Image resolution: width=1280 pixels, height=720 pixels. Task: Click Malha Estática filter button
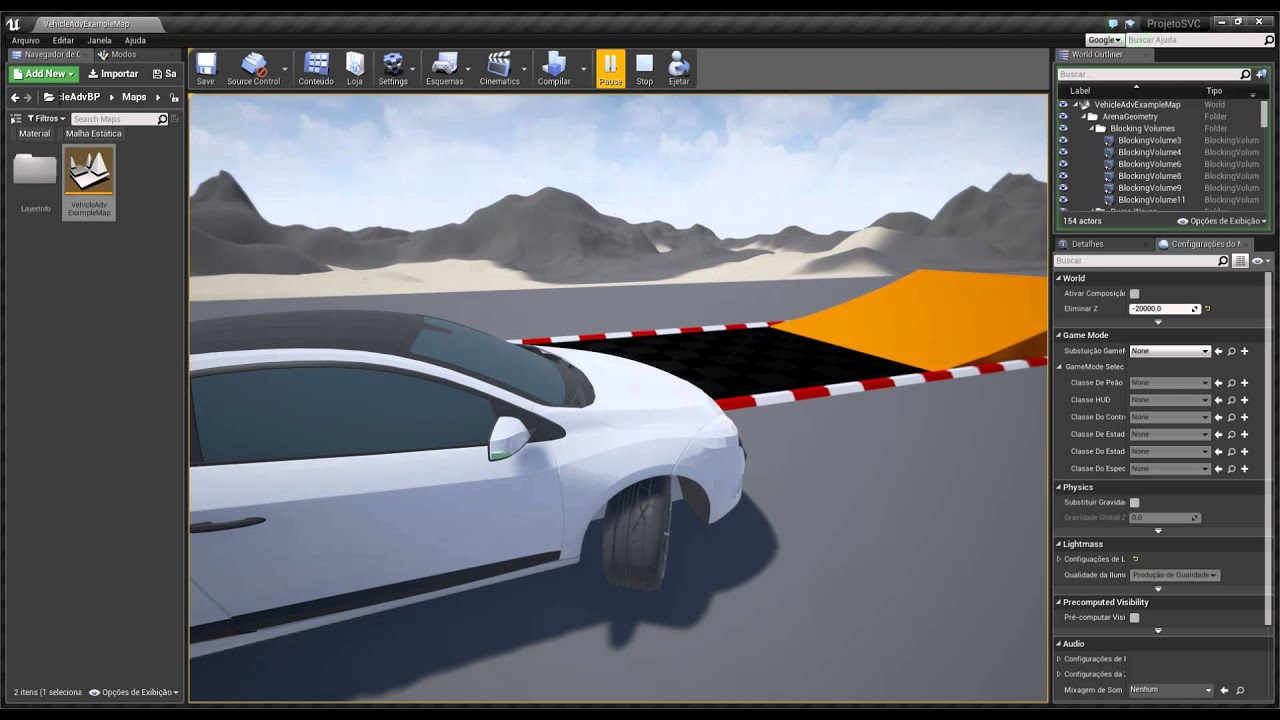coord(93,133)
